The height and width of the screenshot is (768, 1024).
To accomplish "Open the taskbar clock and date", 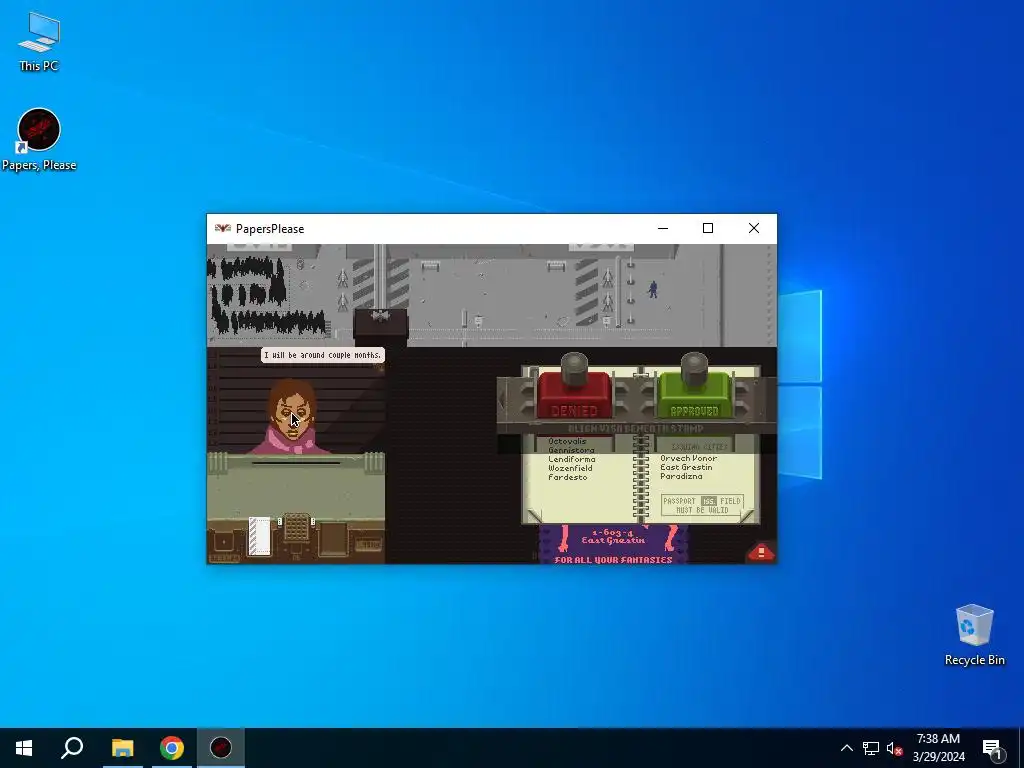I will pos(938,748).
